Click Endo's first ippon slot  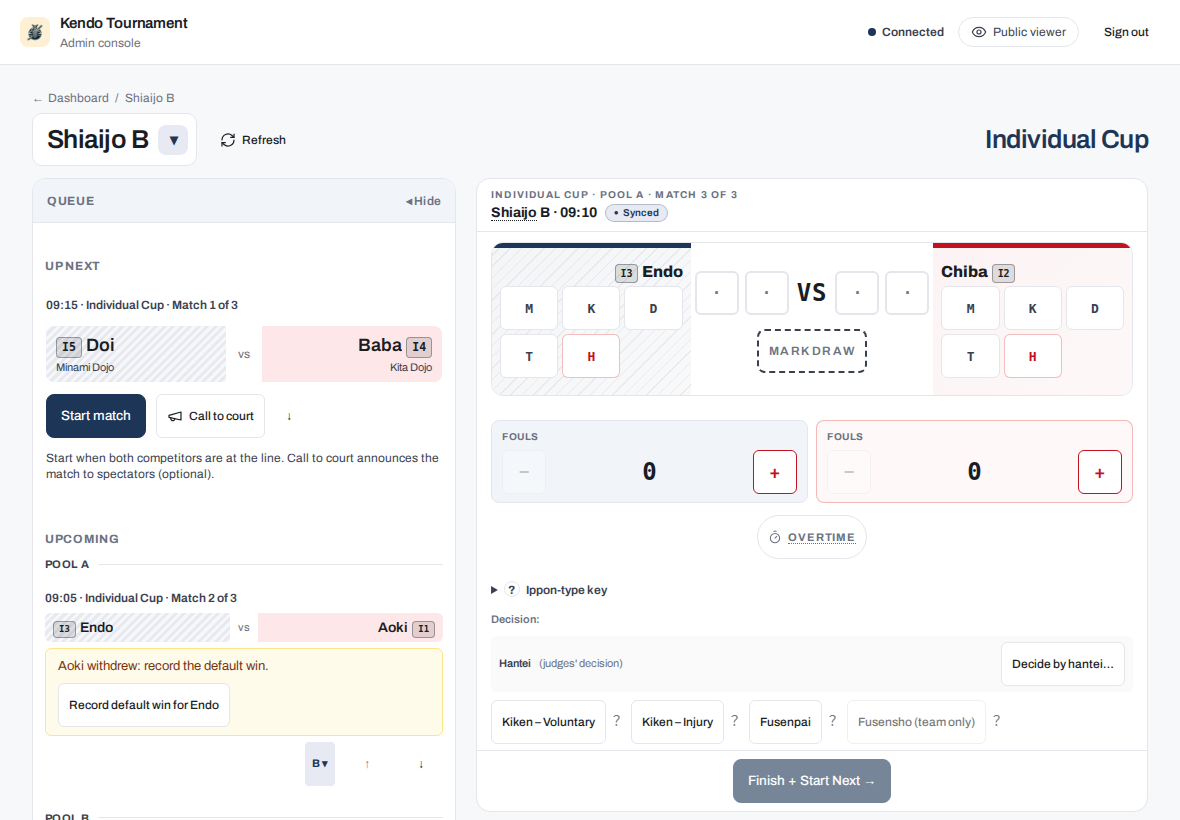pos(716,293)
